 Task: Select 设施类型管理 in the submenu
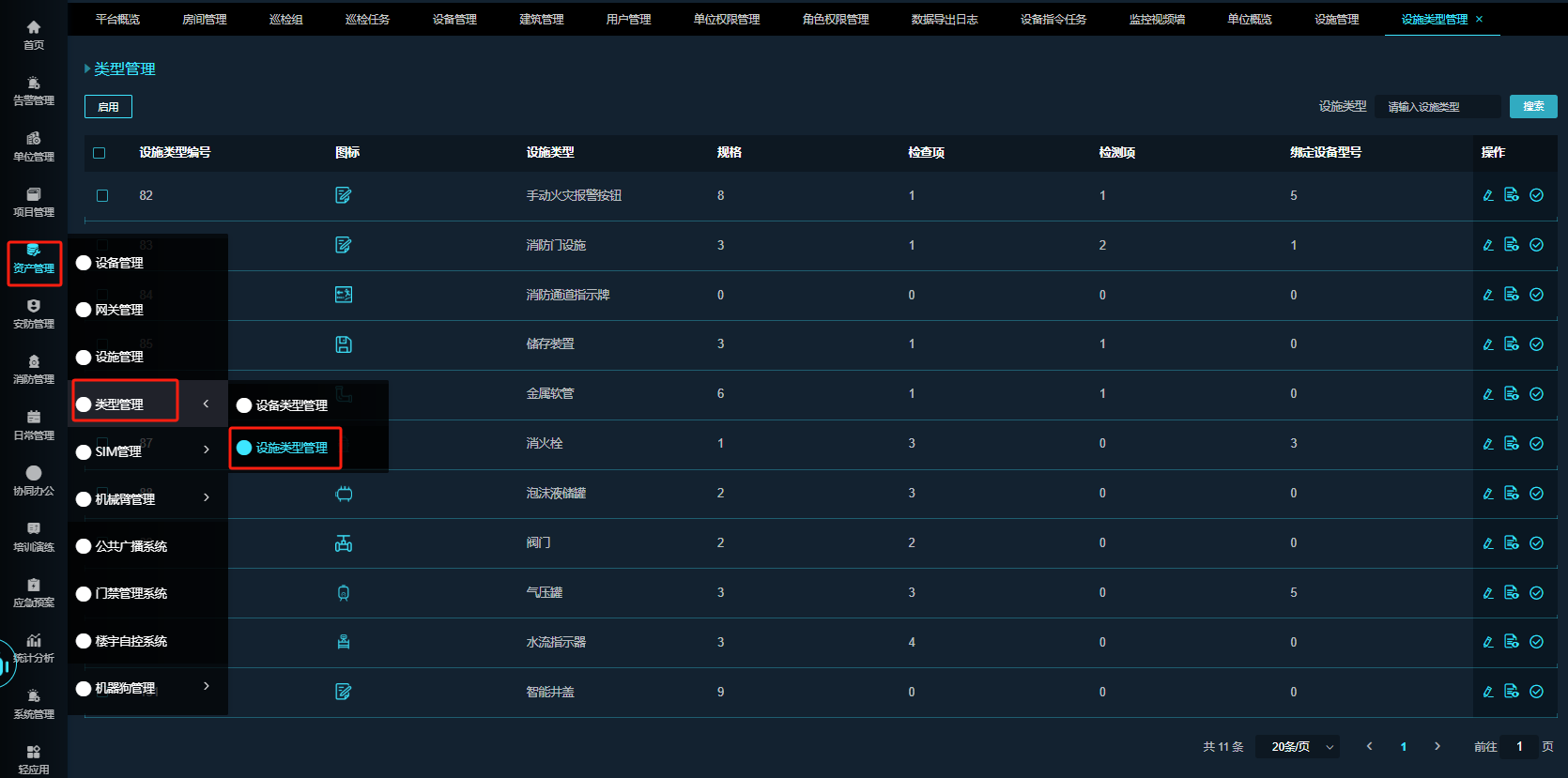tap(292, 448)
